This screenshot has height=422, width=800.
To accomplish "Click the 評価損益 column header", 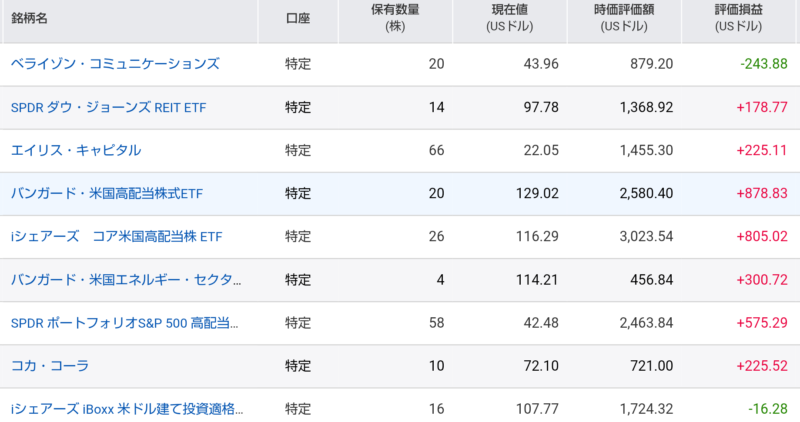I will tap(738, 18).
